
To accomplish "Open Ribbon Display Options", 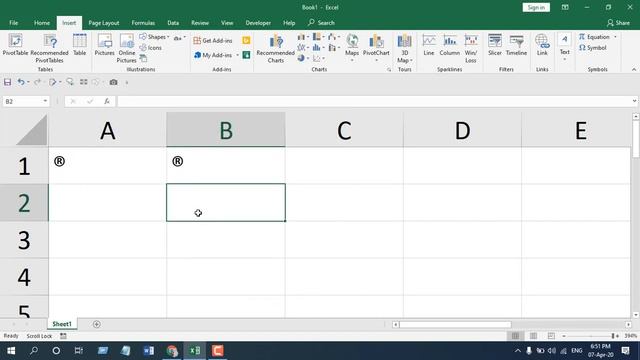I will point(565,7).
